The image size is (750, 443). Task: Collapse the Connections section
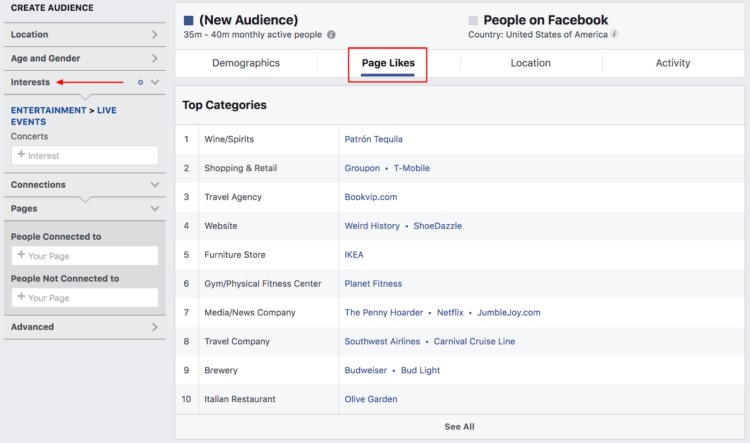coord(155,185)
